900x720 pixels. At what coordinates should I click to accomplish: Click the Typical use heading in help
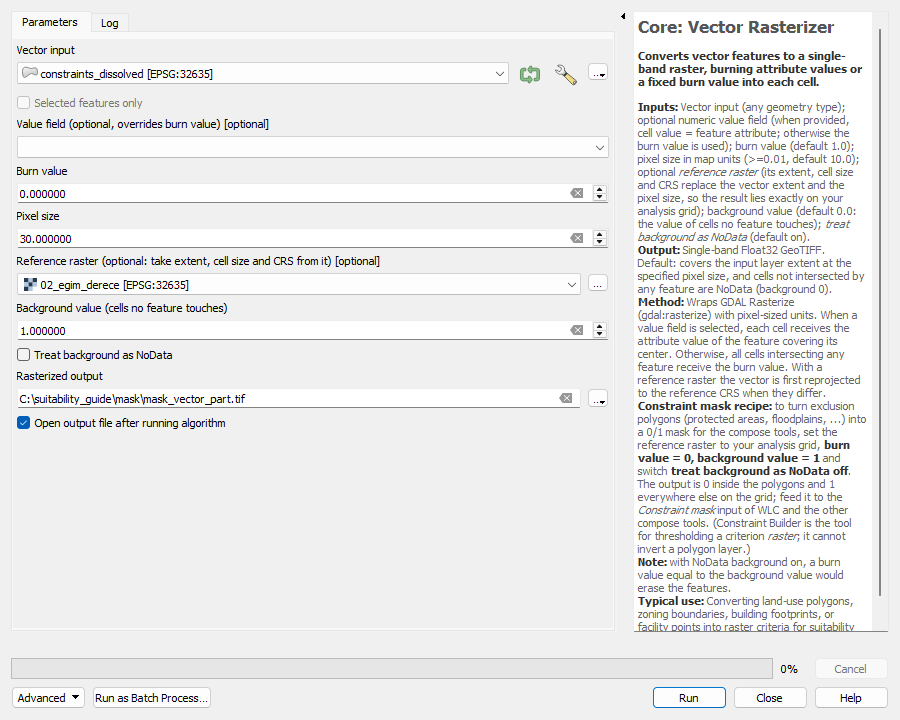pos(671,601)
